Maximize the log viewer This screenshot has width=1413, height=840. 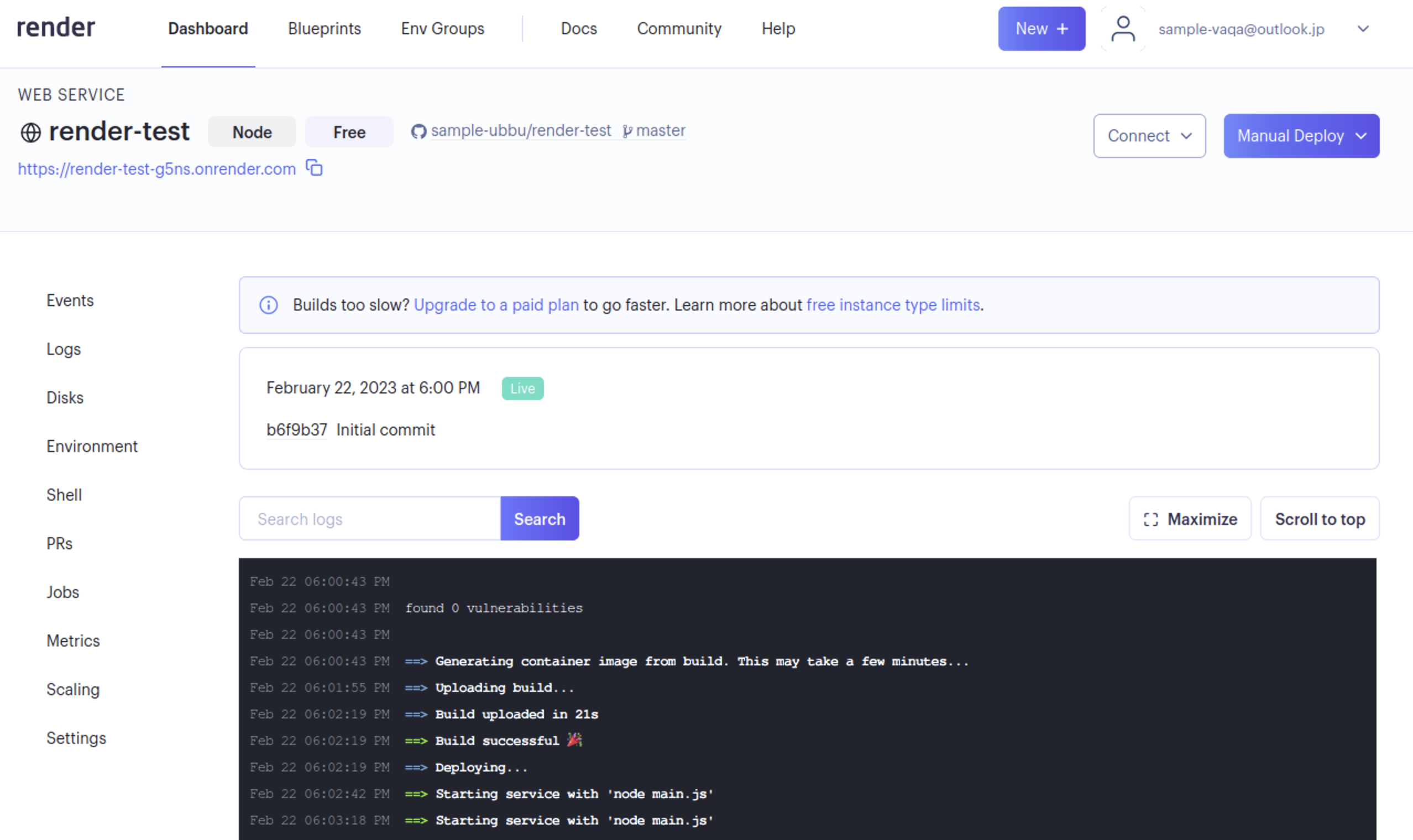click(x=1190, y=518)
